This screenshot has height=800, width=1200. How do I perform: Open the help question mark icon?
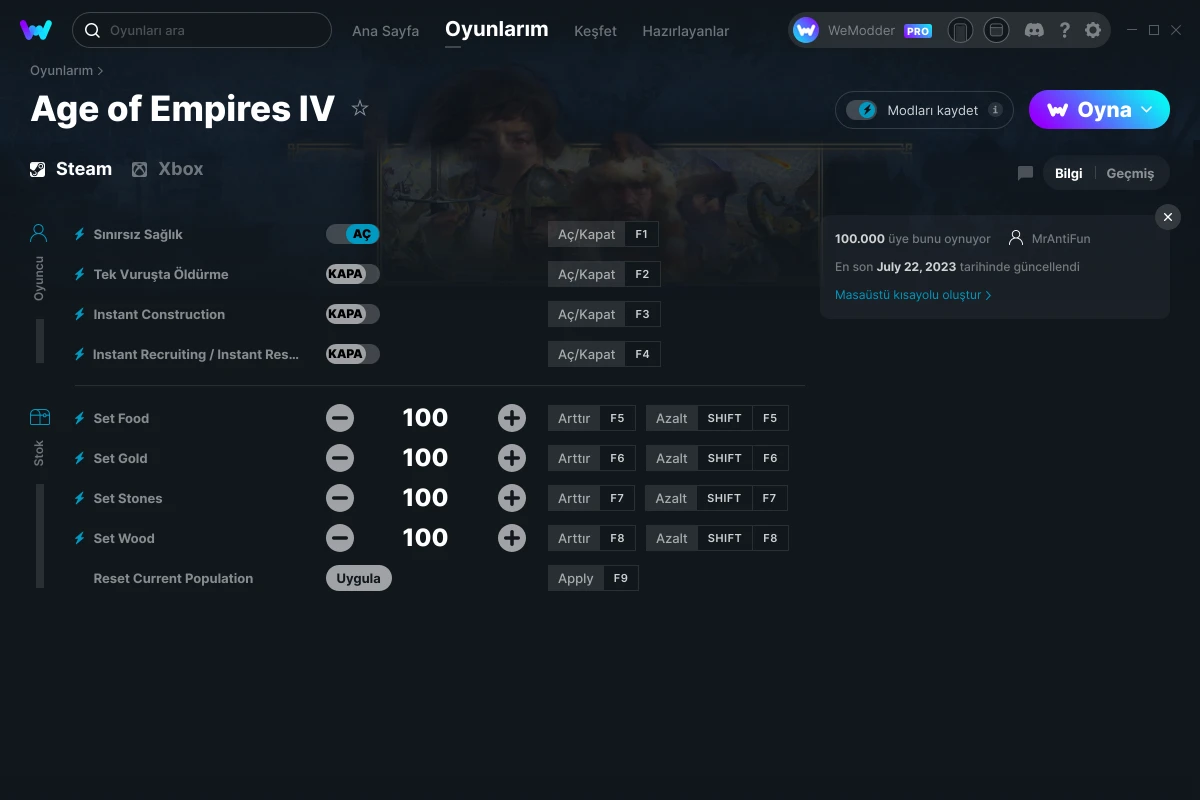click(1065, 30)
